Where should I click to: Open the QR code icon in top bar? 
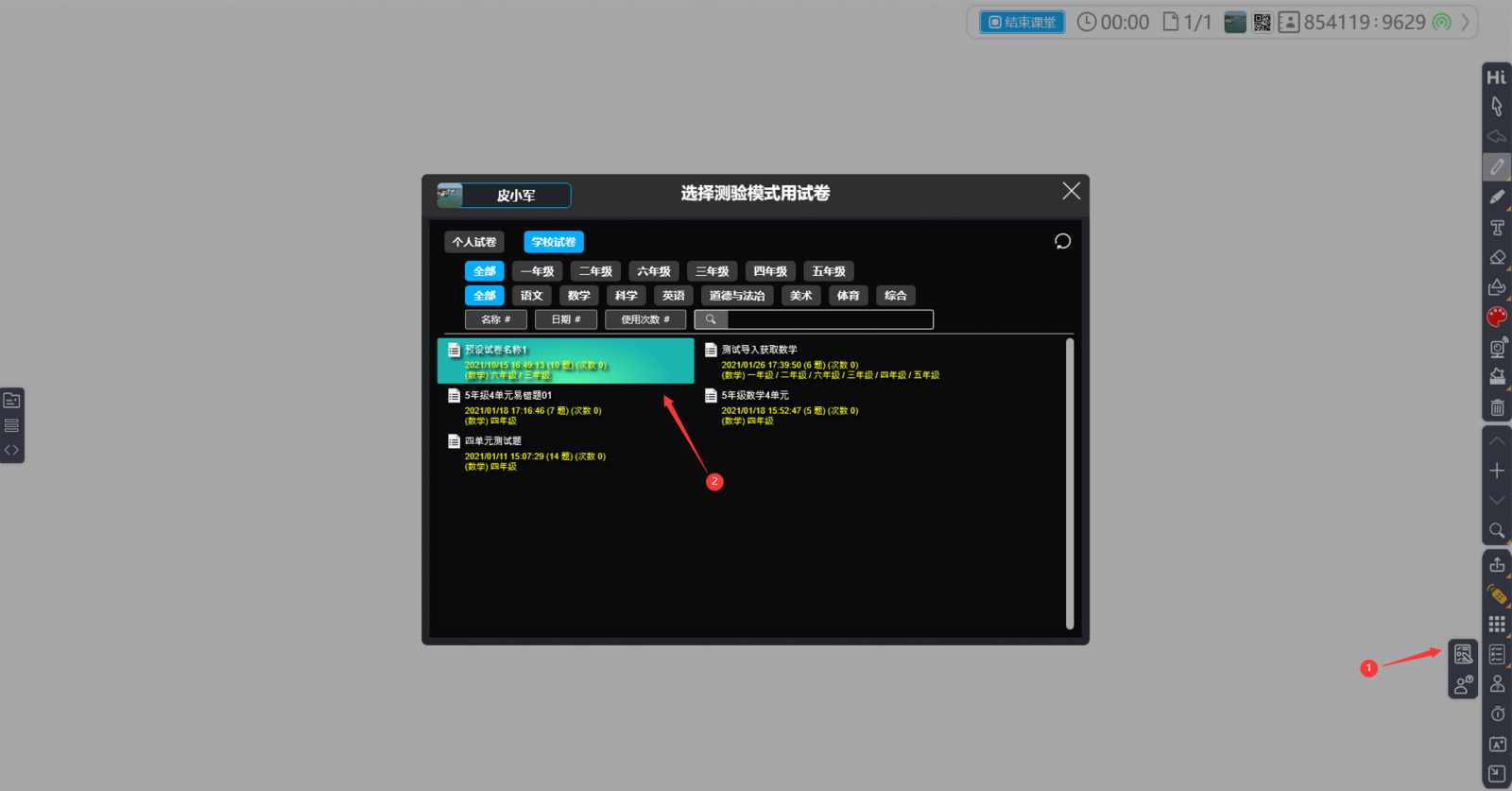pos(1263,23)
